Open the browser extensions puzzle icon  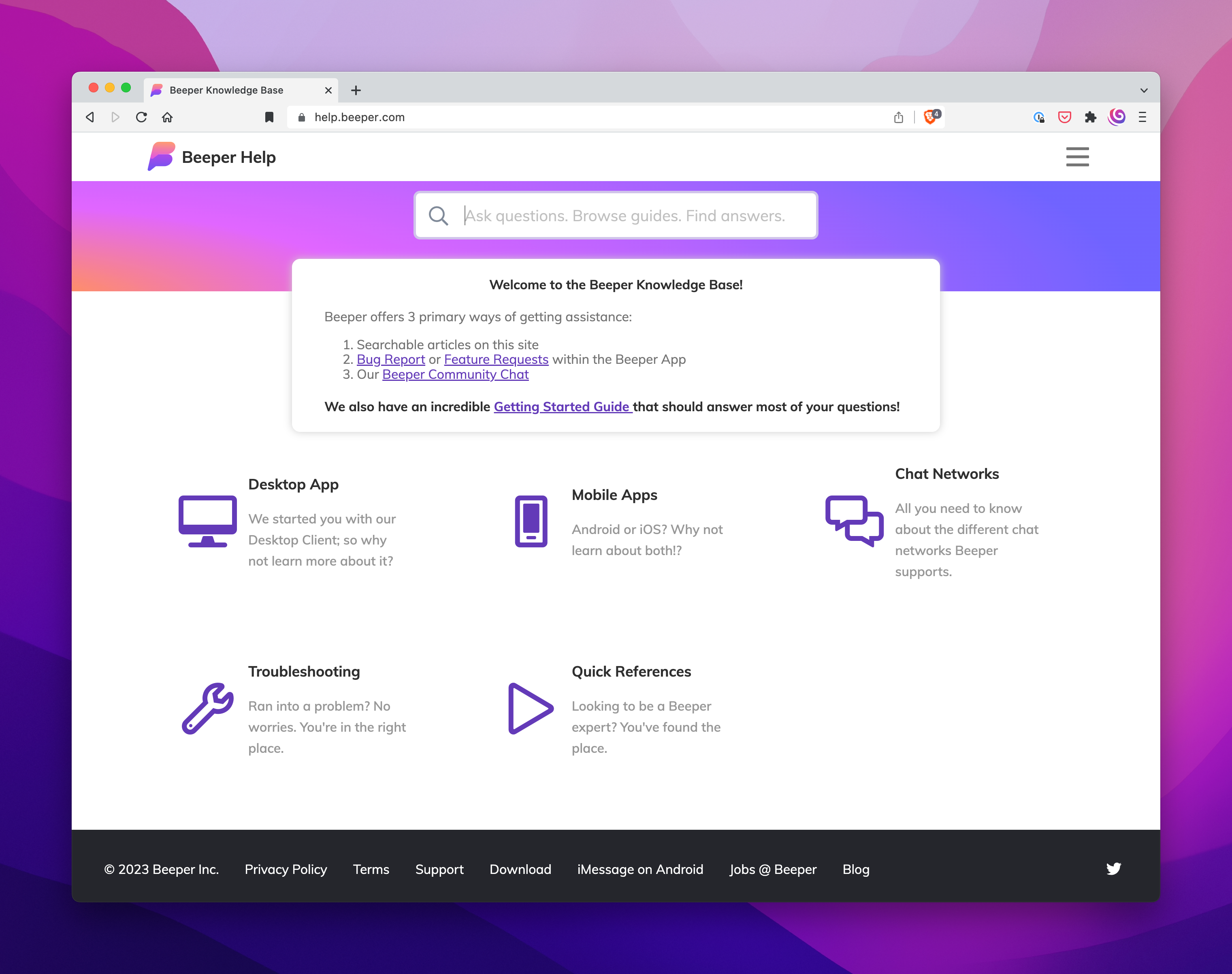pyautogui.click(x=1090, y=117)
